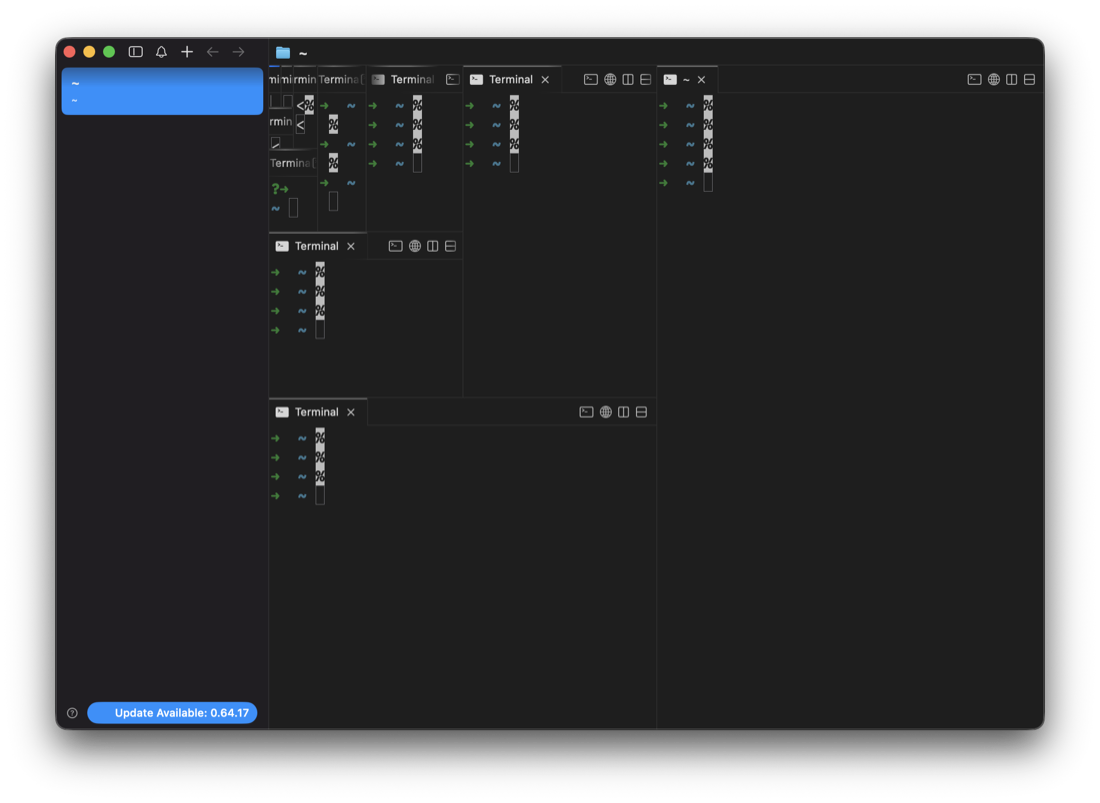Close Terminal tab in top-center wide pane
This screenshot has width=1100, height=803.
pyautogui.click(x=545, y=80)
